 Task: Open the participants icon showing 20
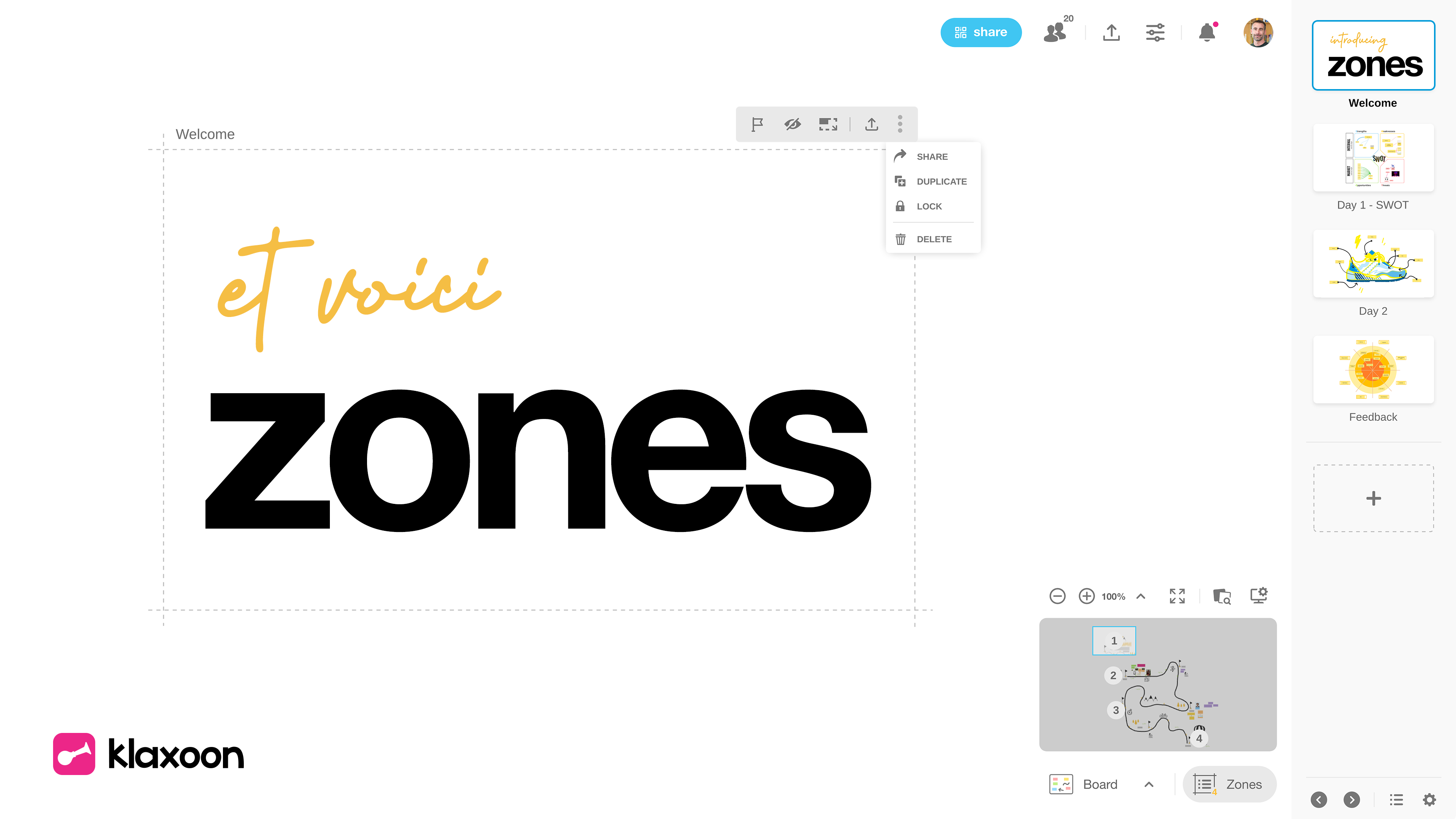[1055, 32]
